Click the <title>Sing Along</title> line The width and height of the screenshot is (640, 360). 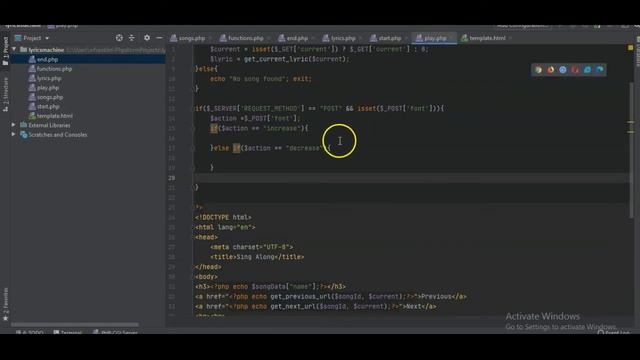pyautogui.click(x=257, y=257)
